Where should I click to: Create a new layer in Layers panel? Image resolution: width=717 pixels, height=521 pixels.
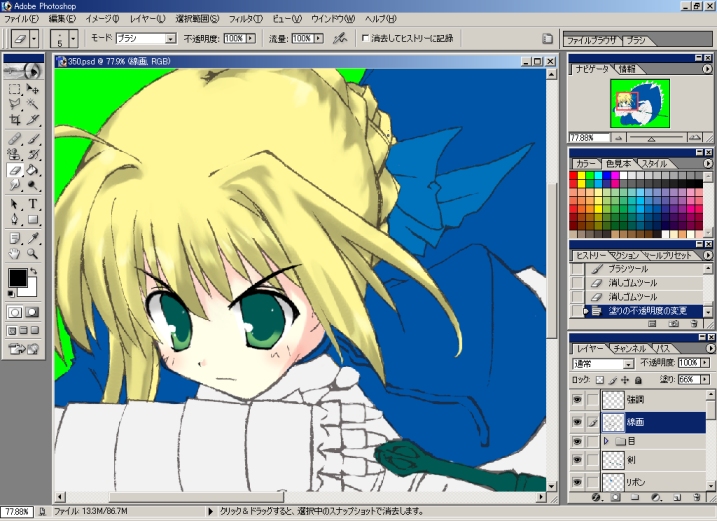[x=677, y=497]
